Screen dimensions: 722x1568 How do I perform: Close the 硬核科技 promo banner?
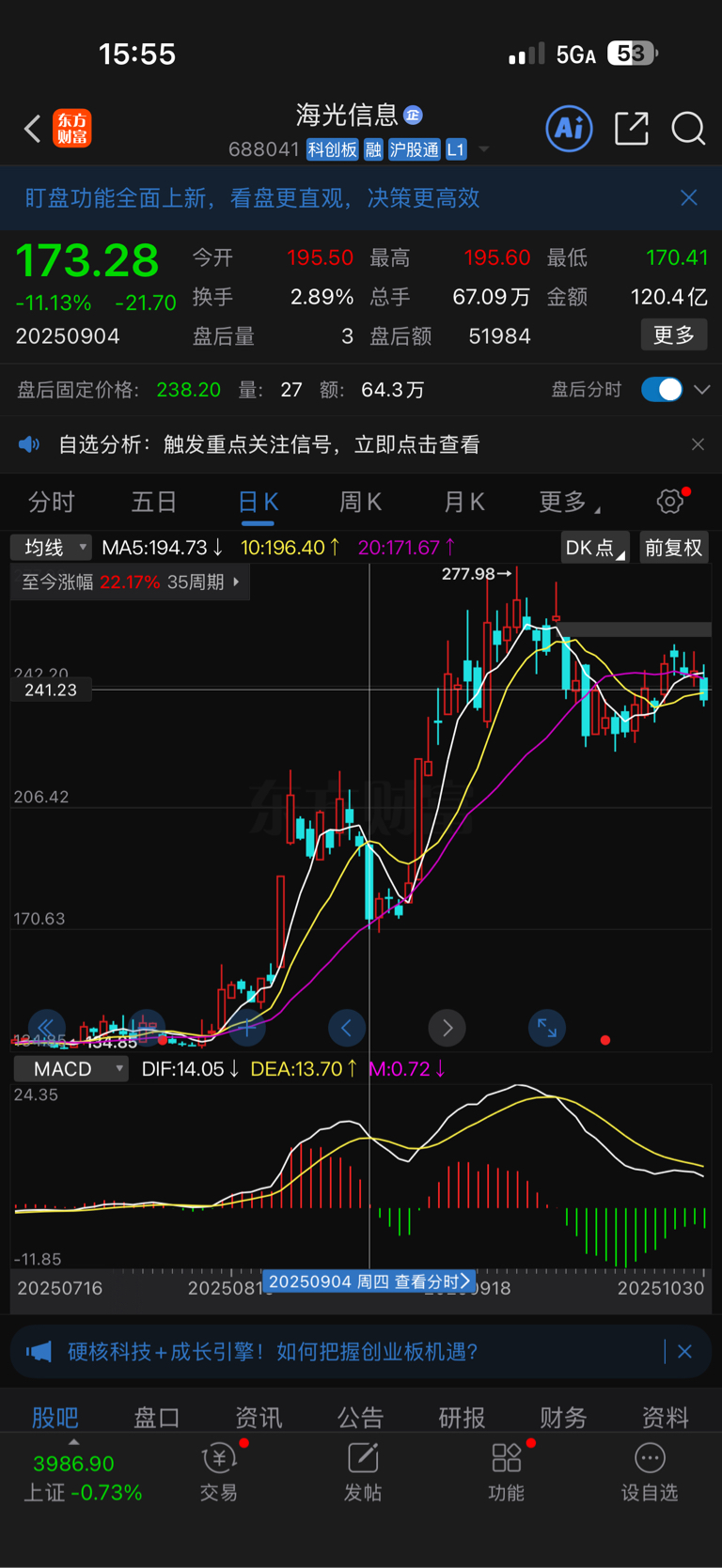[x=684, y=1352]
